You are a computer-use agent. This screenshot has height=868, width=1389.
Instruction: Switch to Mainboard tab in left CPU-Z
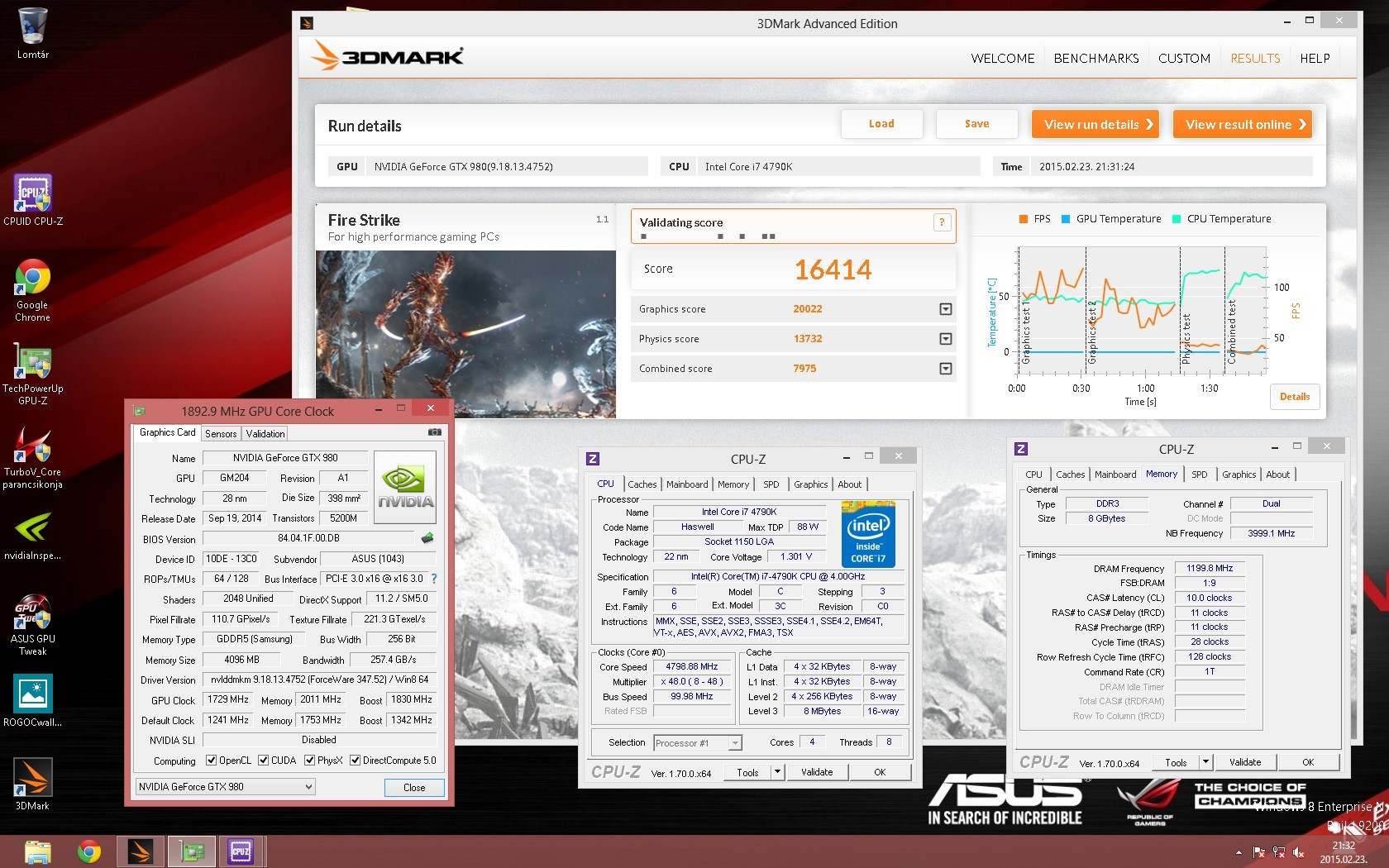(x=687, y=484)
